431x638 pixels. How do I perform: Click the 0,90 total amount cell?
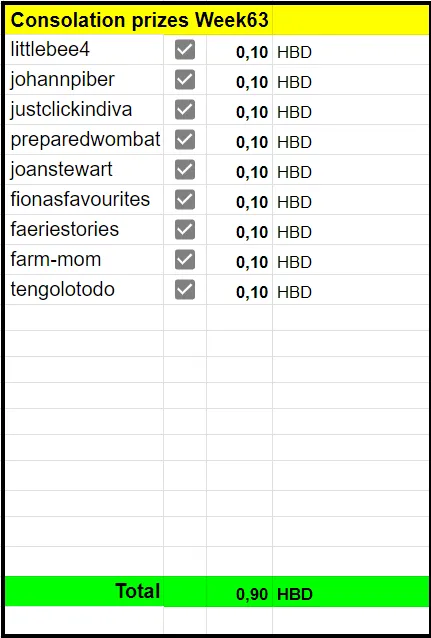[x=239, y=591]
